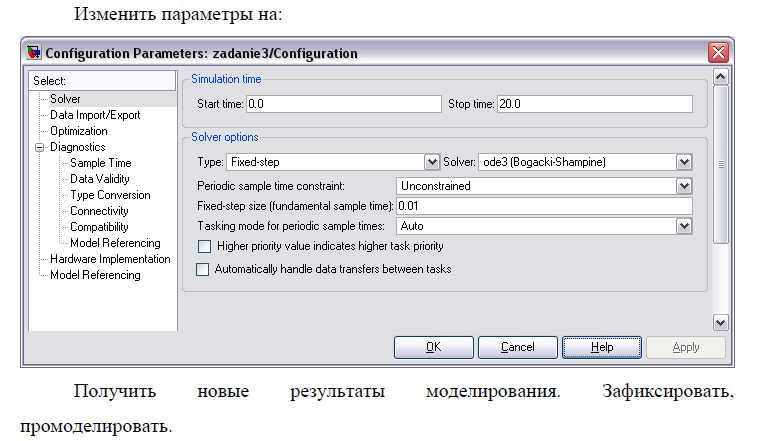Select Compatibility under Diagnostics
This screenshot has height=441, width=773.
click(99, 227)
